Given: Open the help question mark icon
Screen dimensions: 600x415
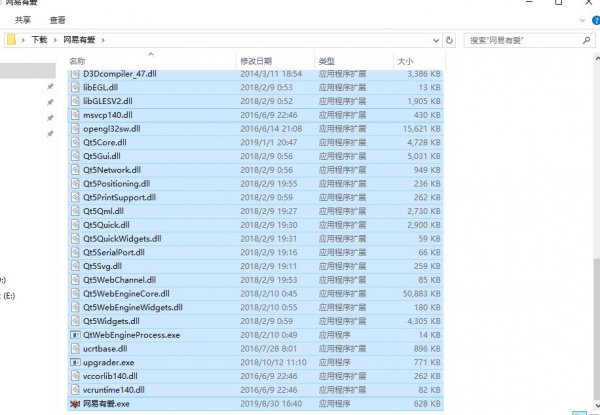Looking at the screenshot, I should coord(596,20).
